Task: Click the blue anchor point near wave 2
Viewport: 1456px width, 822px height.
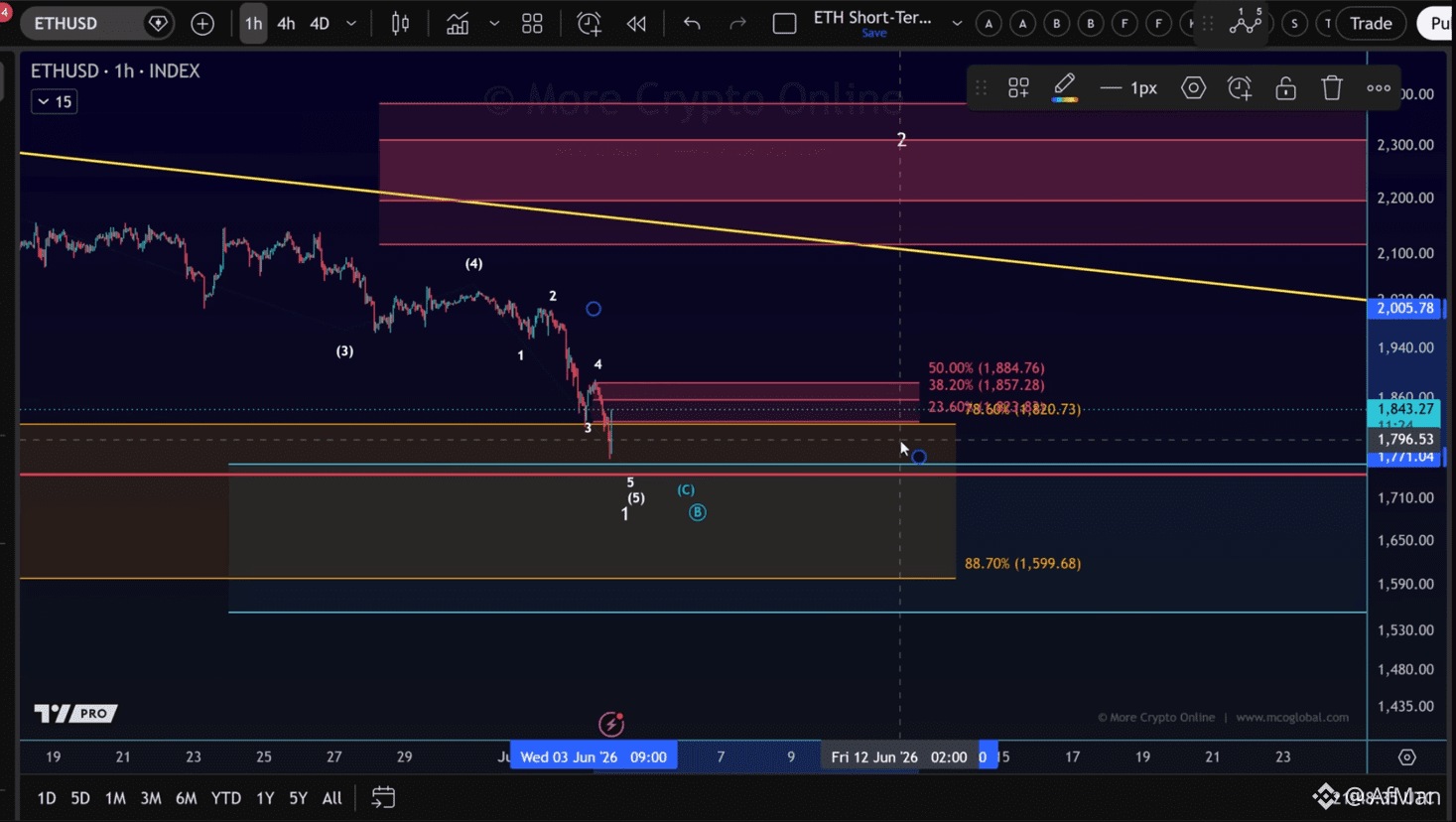Action: point(594,309)
